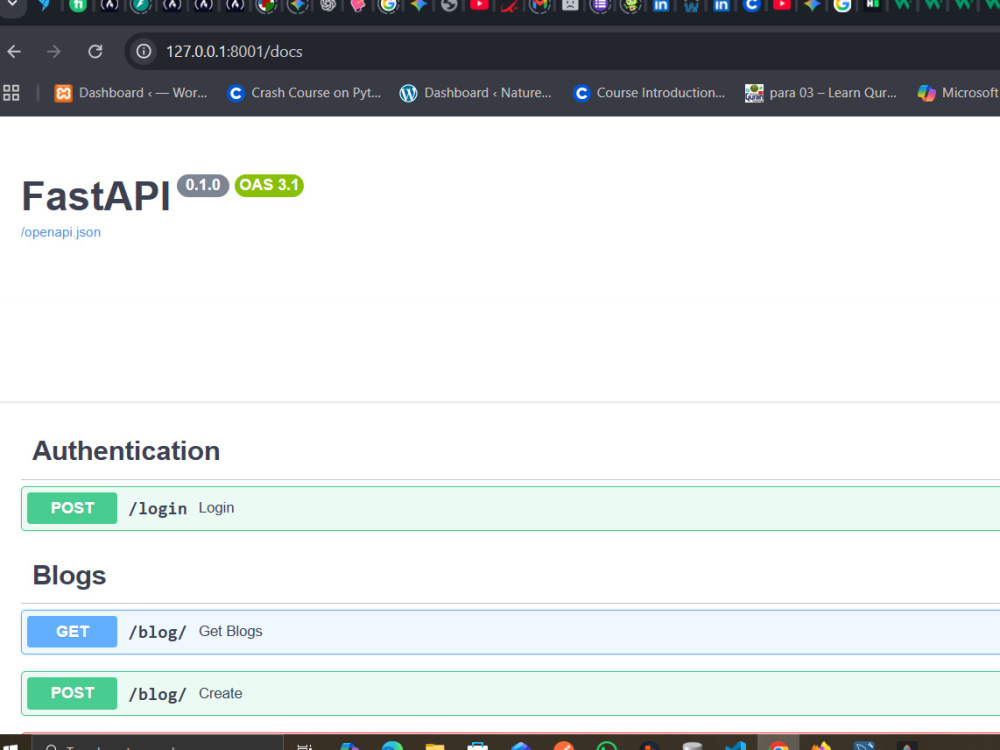Expand the POST /blog/ Create endpoint
The width and height of the screenshot is (1000, 750).
[x=510, y=693]
